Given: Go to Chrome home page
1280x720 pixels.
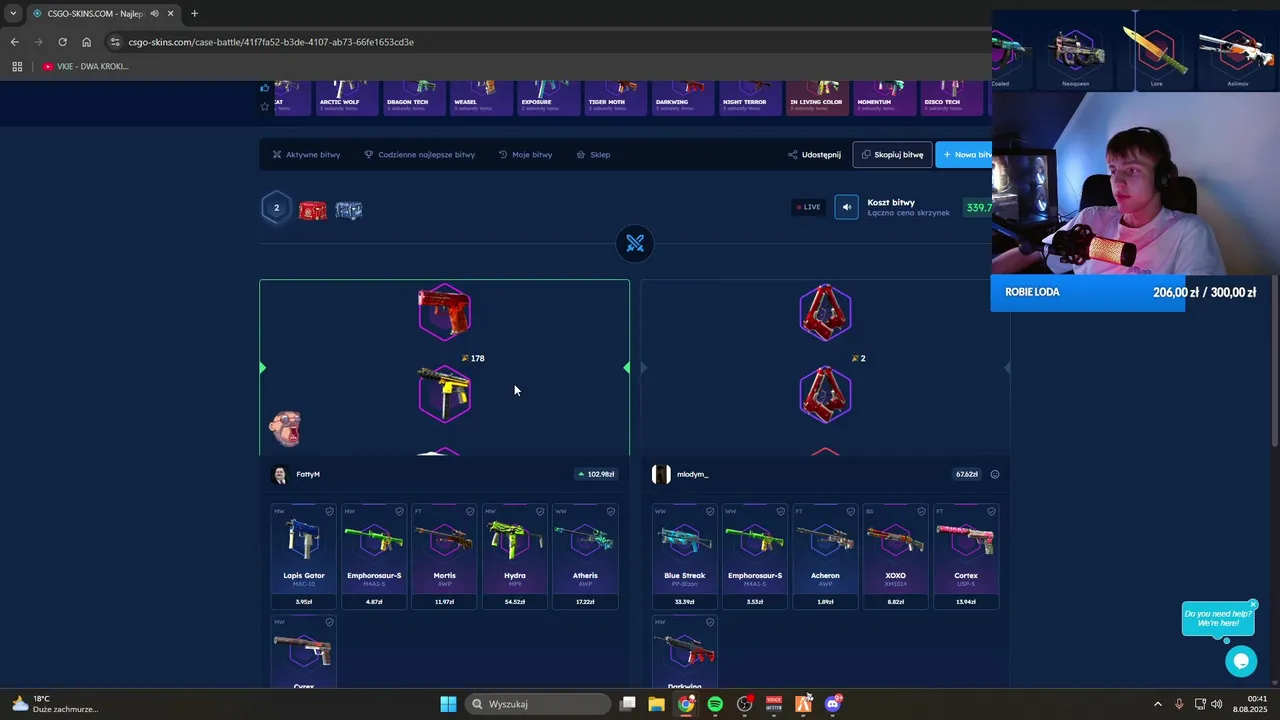Looking at the screenshot, I should click(86, 42).
